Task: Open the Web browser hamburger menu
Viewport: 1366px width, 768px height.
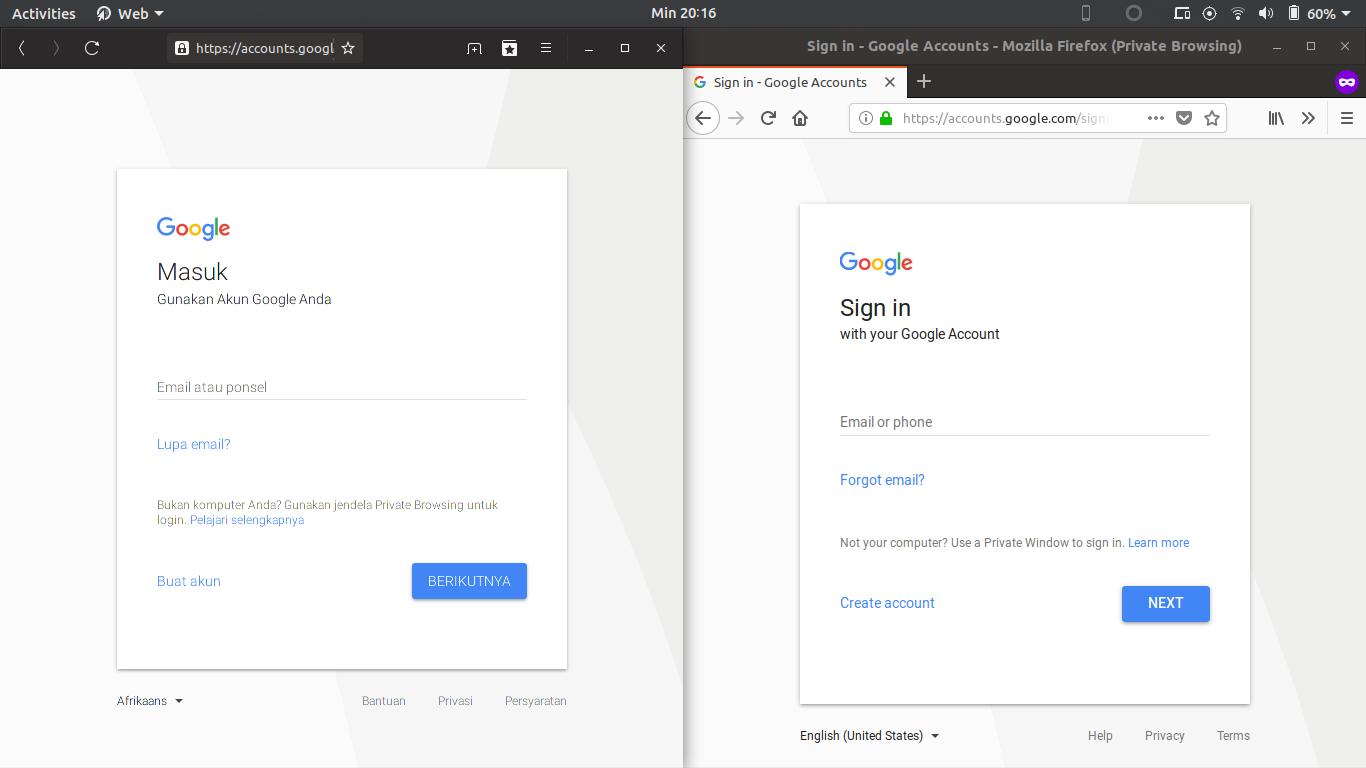Action: (546, 48)
